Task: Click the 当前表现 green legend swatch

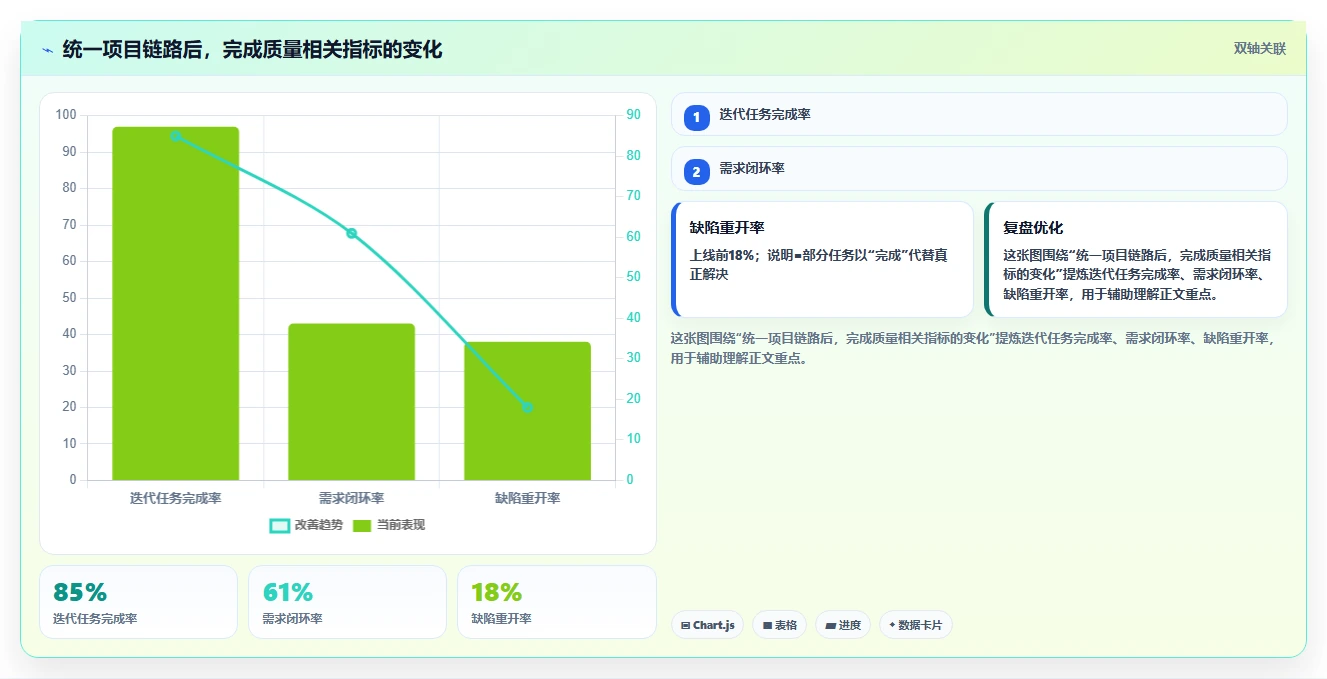Action: pyautogui.click(x=362, y=525)
